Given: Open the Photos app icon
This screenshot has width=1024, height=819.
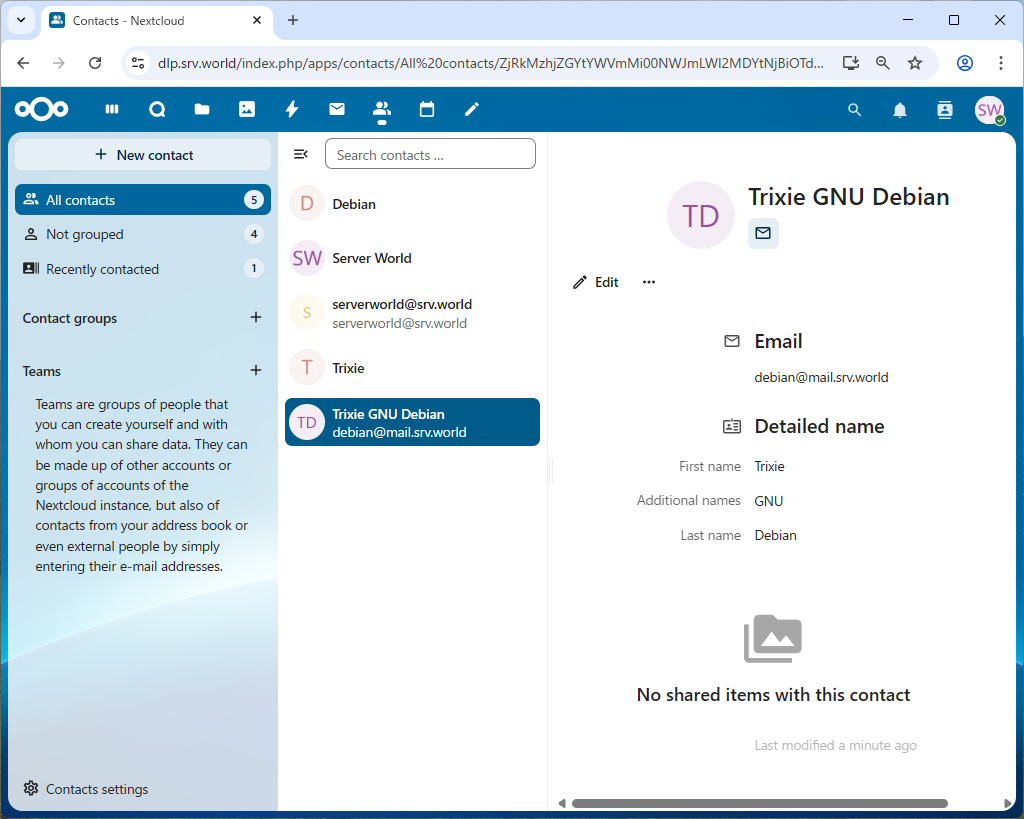Looking at the screenshot, I should tap(247, 110).
